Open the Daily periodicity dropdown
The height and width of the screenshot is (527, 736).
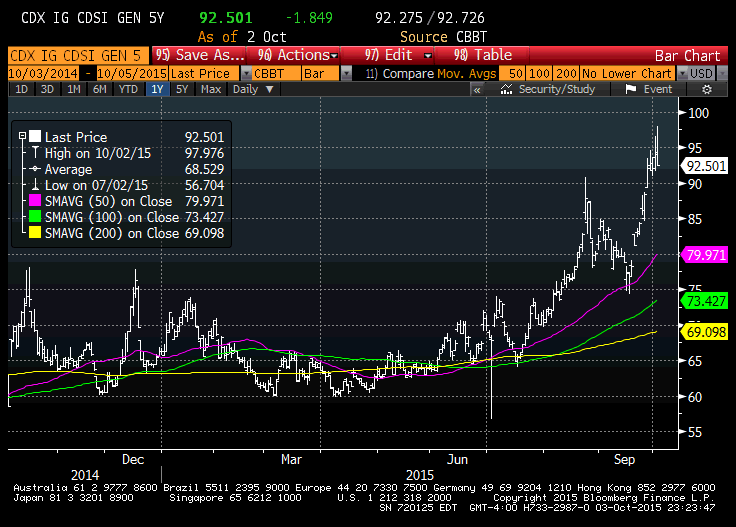(x=253, y=89)
